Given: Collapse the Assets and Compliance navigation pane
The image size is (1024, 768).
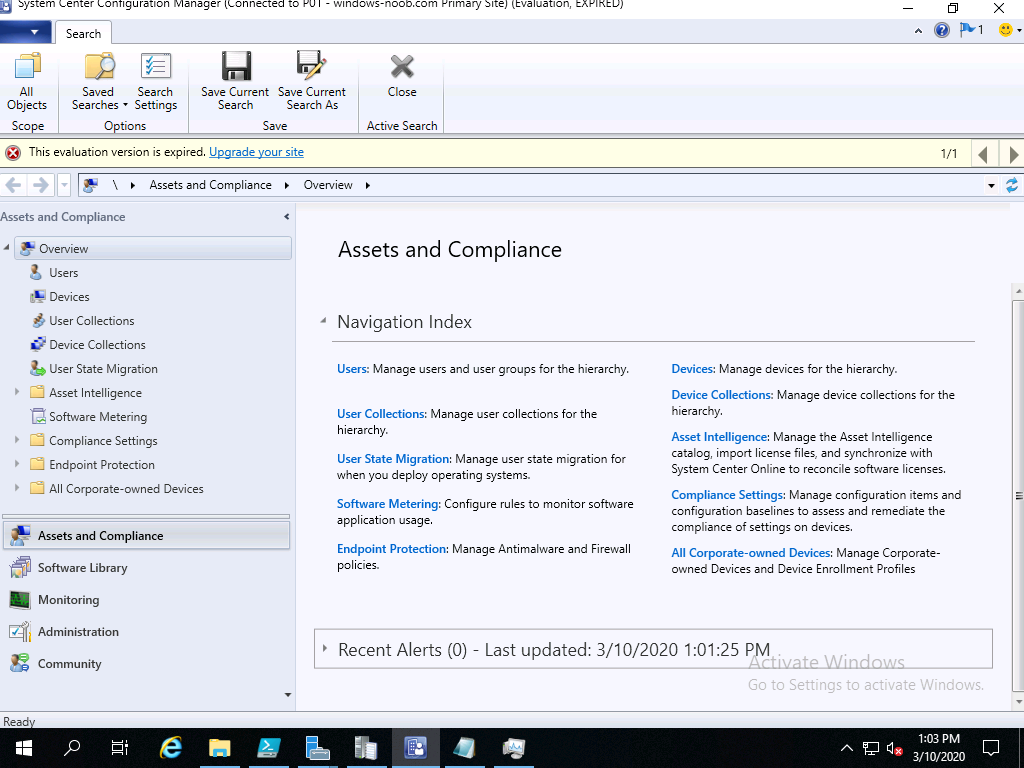Looking at the screenshot, I should click(x=286, y=217).
